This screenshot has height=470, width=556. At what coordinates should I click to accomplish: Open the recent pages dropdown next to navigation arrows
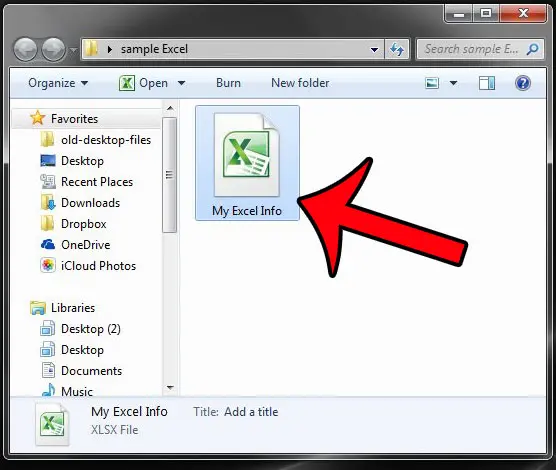pos(73,50)
